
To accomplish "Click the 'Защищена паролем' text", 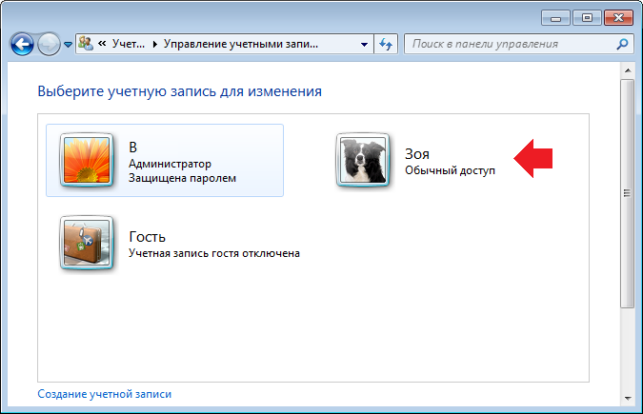I will point(182,178).
